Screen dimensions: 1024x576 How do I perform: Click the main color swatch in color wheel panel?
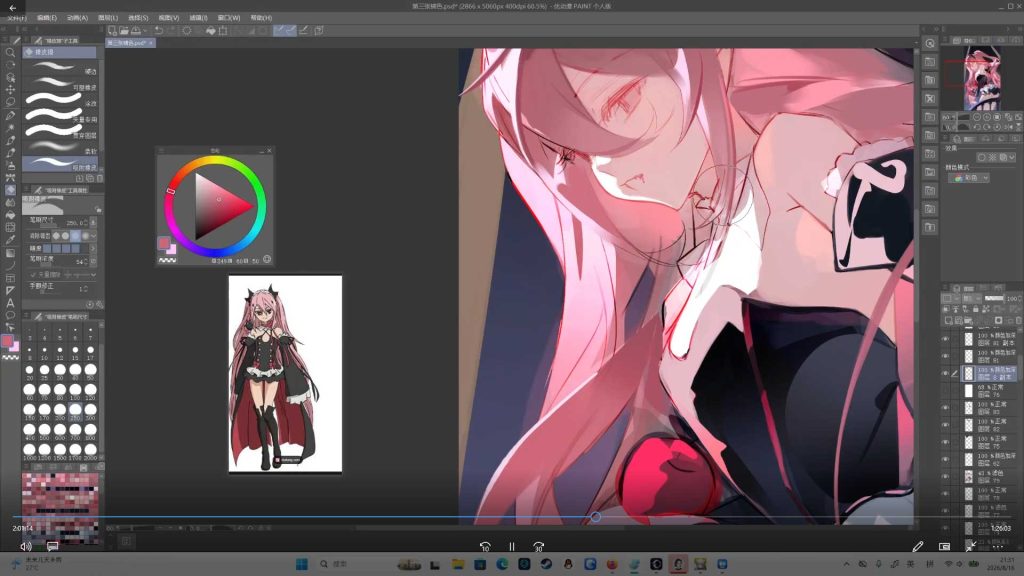click(163, 244)
